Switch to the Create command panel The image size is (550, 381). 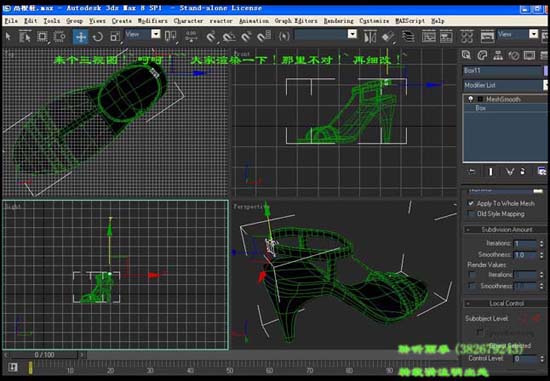point(467,55)
